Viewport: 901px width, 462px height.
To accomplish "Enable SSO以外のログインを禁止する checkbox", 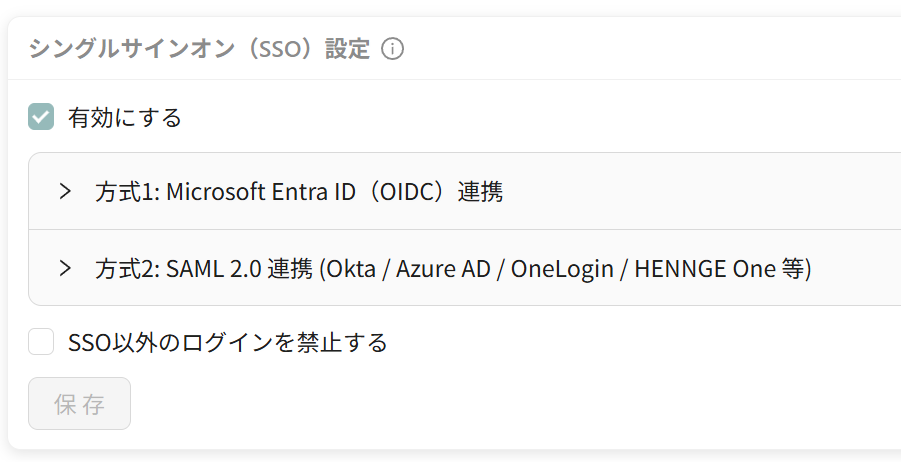I will point(41,342).
